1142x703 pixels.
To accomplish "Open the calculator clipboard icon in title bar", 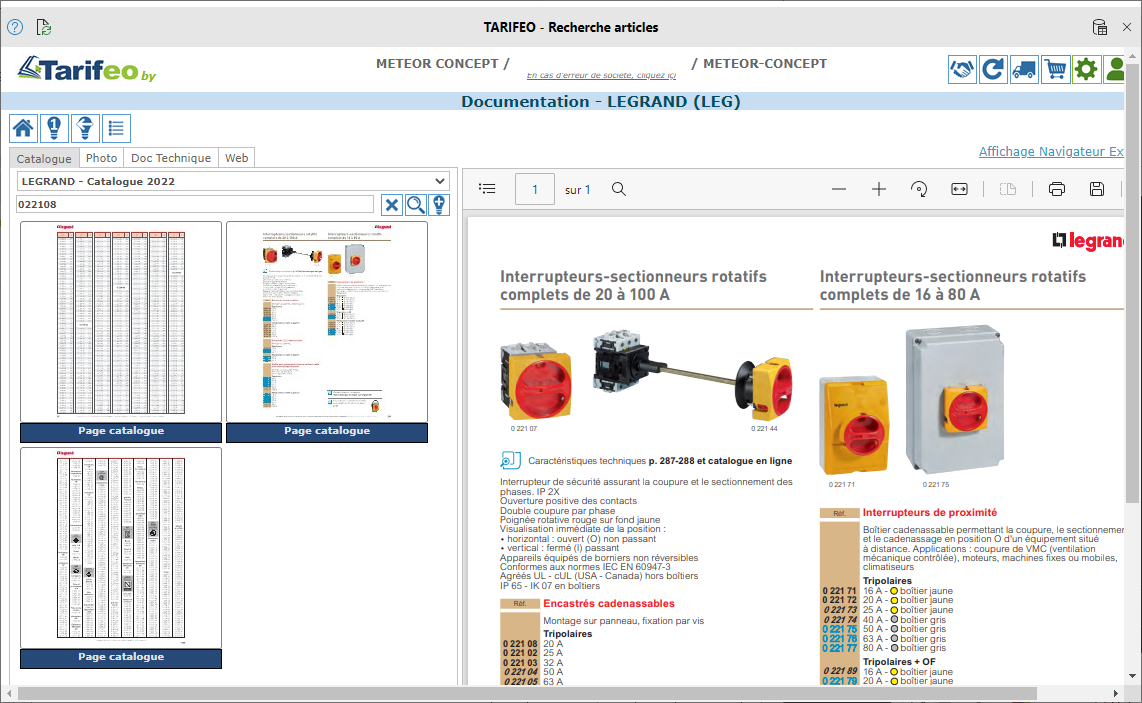I will (x=1100, y=28).
